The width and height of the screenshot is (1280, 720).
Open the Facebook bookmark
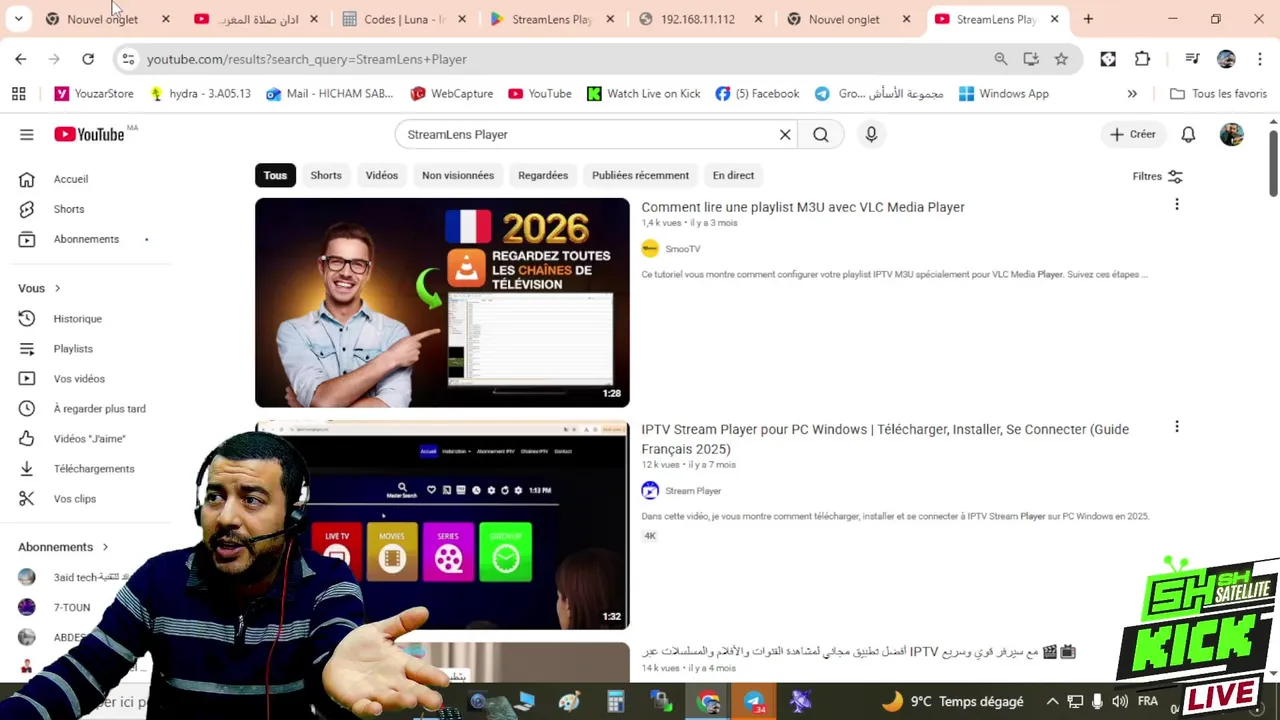click(x=757, y=94)
